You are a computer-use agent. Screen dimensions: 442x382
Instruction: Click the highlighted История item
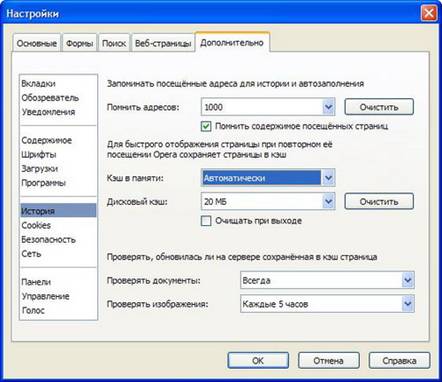click(x=58, y=211)
